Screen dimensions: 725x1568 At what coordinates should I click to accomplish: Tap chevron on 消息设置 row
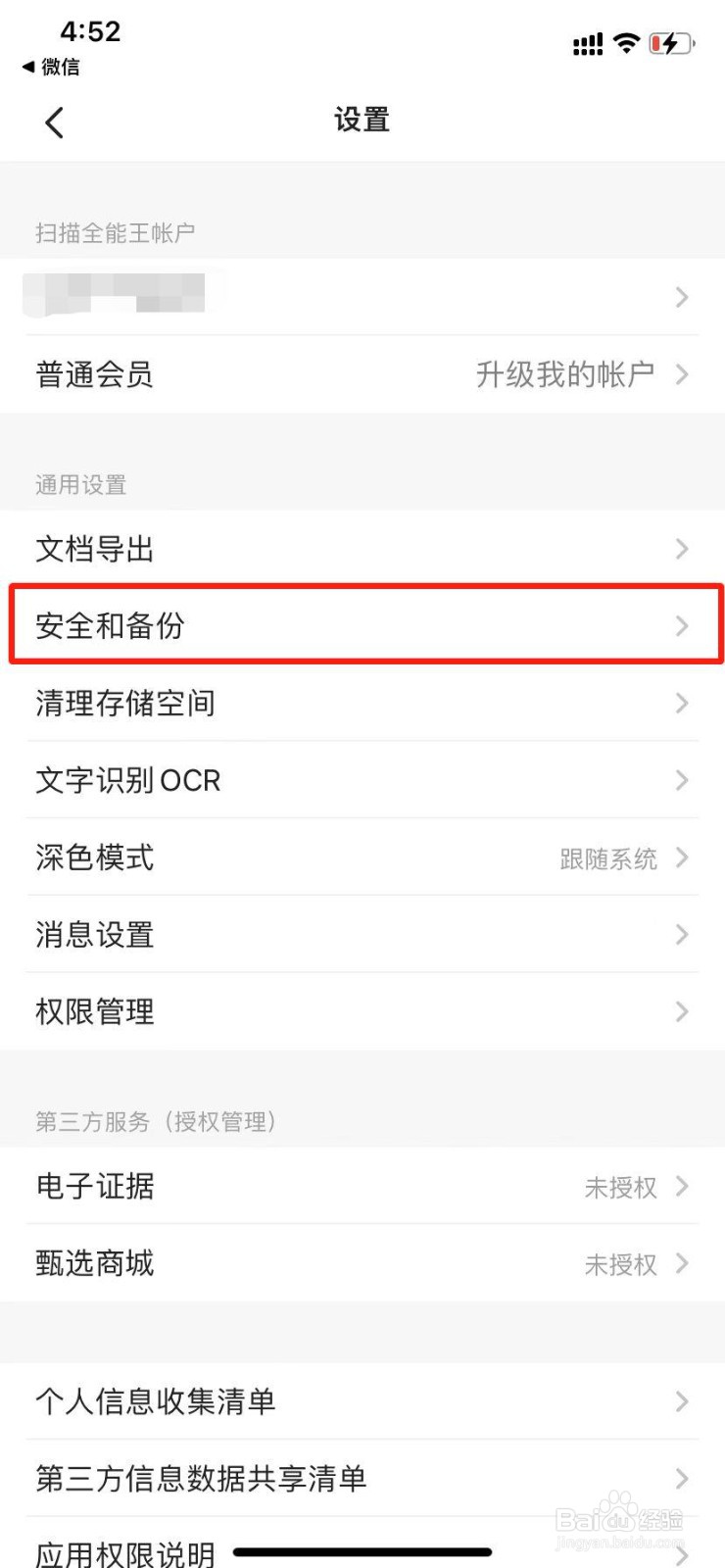[682, 935]
